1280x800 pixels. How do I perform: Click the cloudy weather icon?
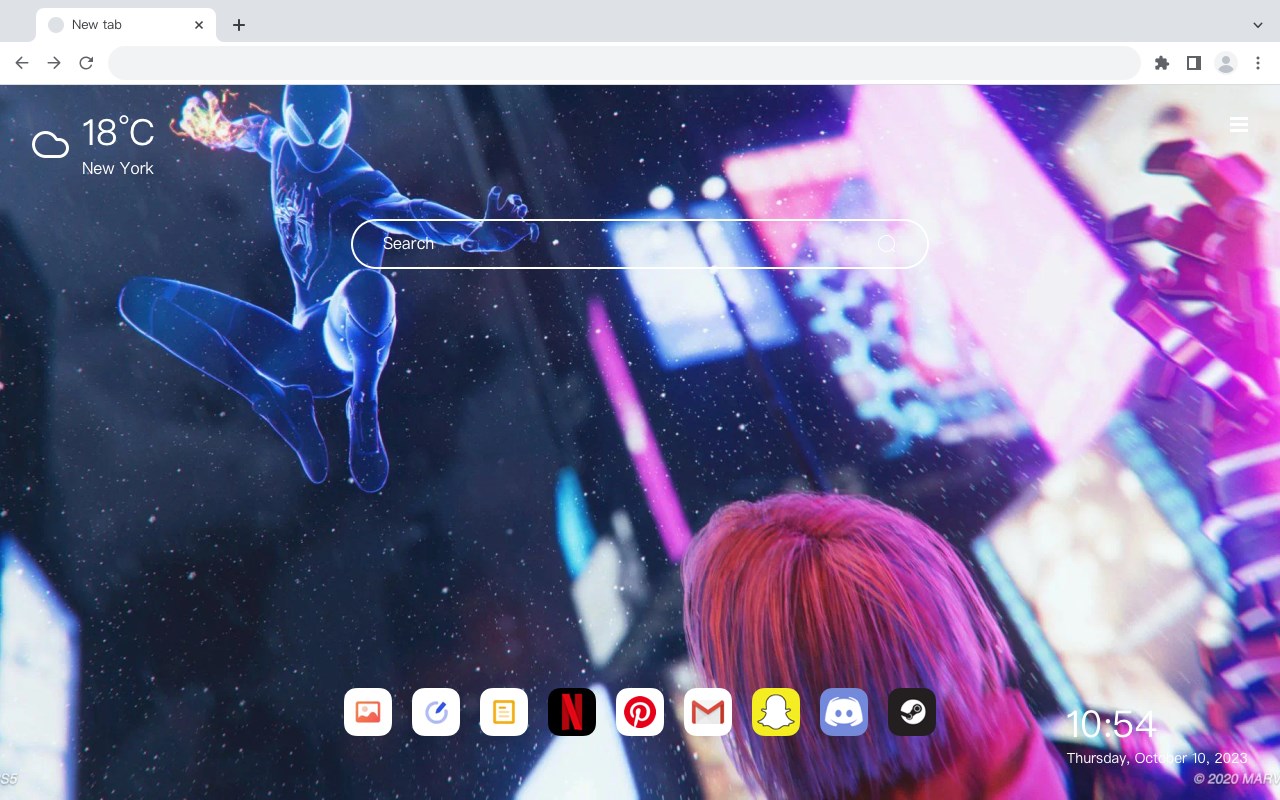[50, 145]
